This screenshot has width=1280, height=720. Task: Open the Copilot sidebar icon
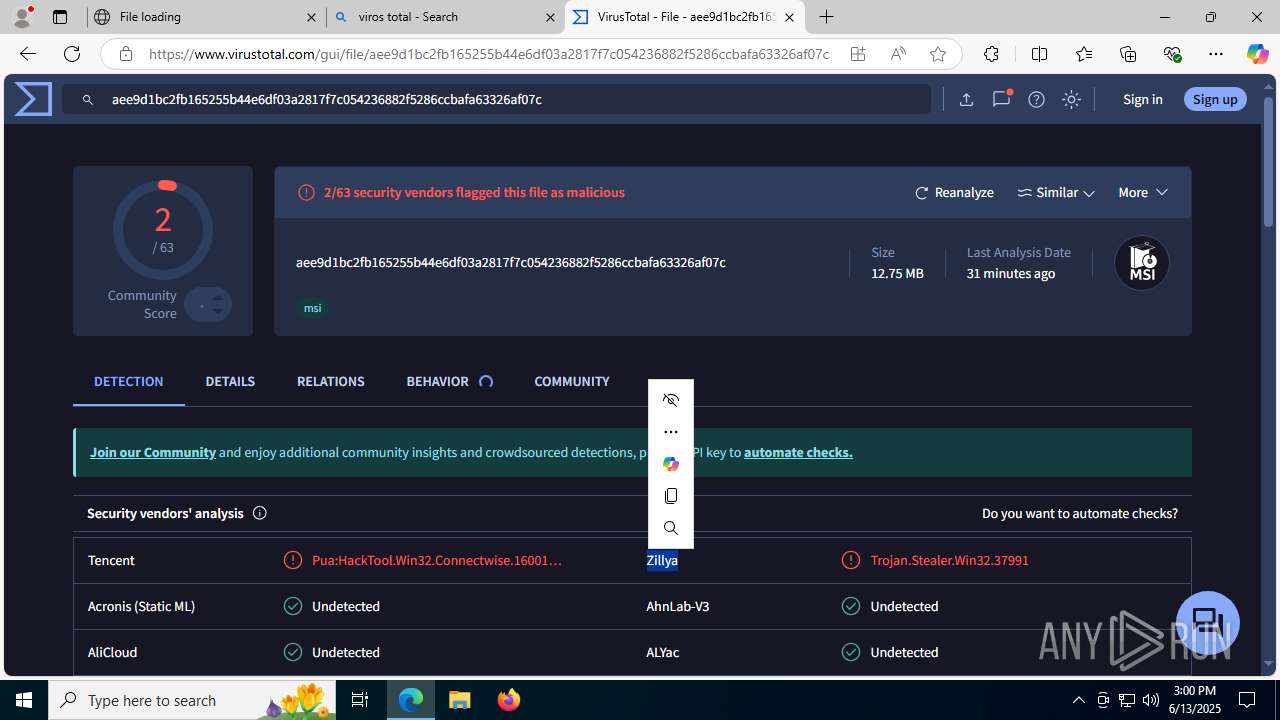click(x=1257, y=54)
